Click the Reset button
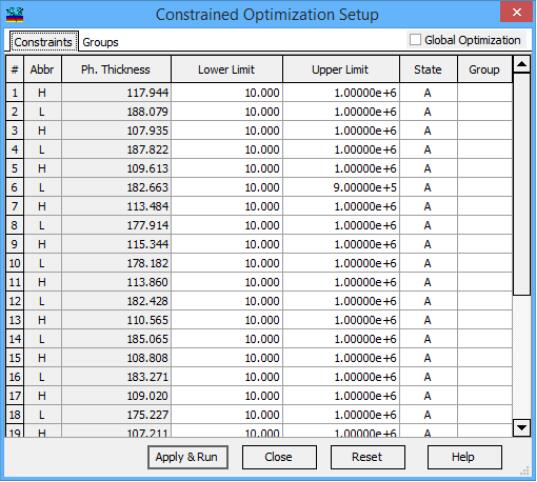 point(367,457)
